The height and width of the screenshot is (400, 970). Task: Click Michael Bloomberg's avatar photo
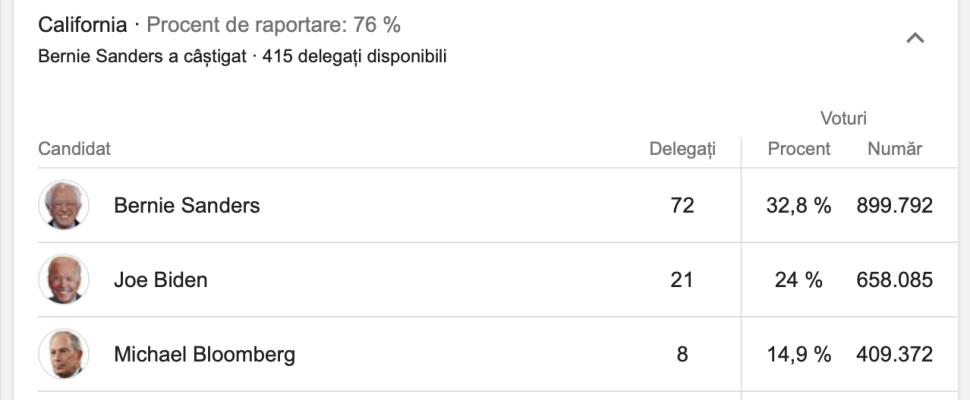click(64, 354)
